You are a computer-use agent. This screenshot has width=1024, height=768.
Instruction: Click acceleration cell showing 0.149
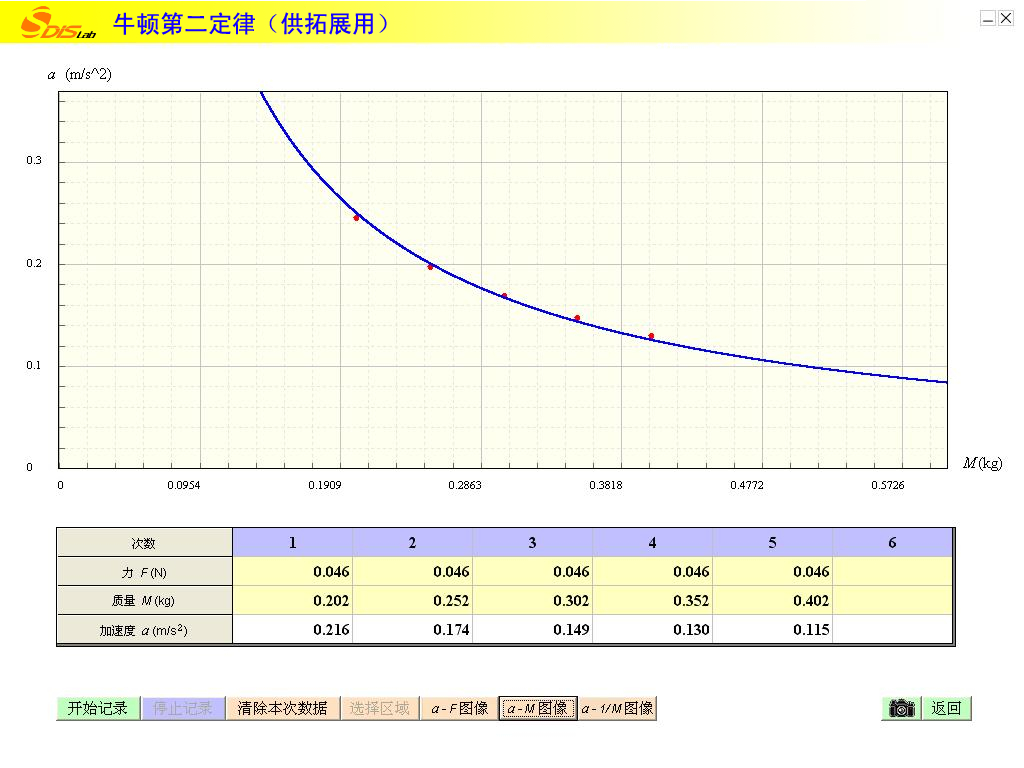coord(532,630)
